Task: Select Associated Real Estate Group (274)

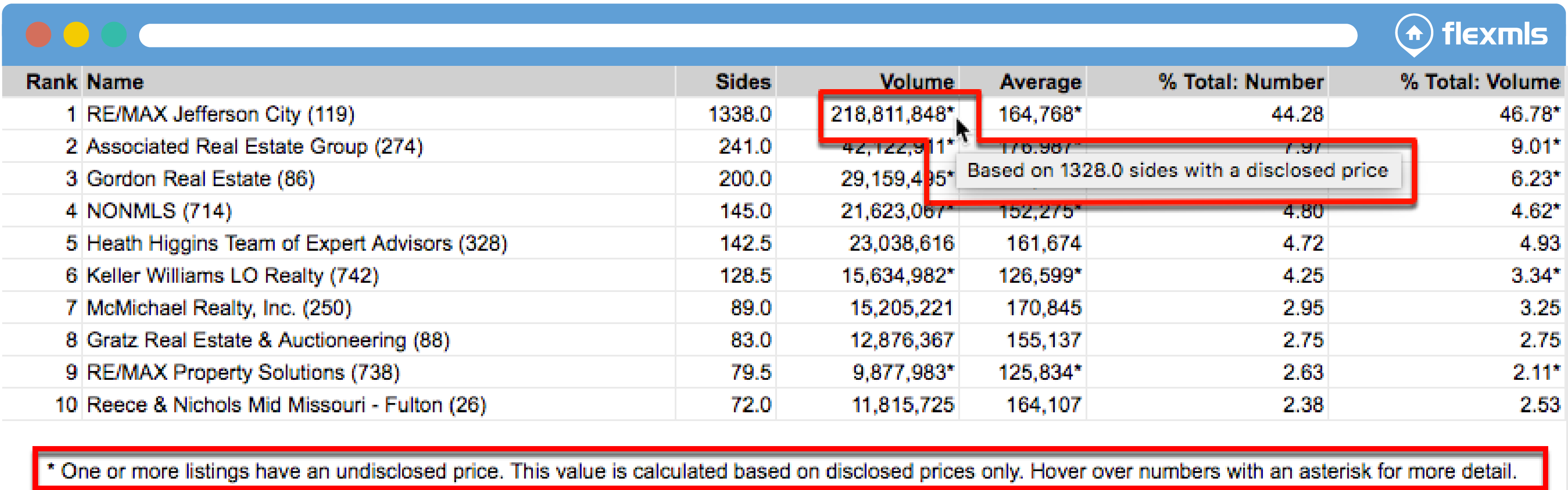Action: coord(255,146)
